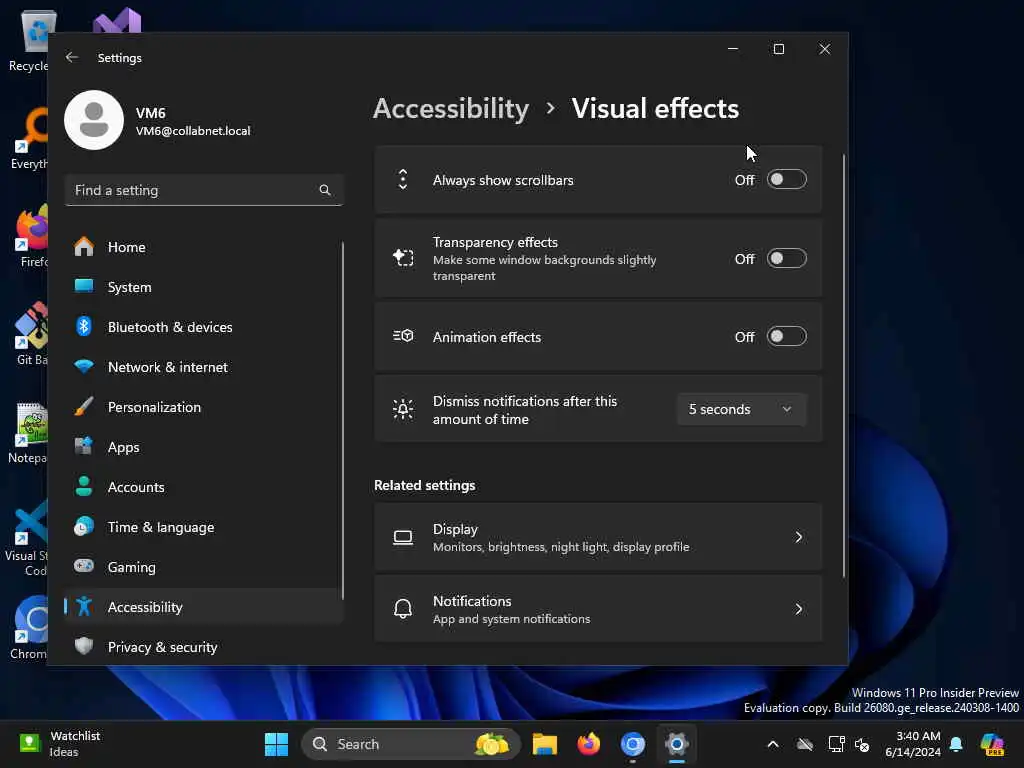Toggle Always show scrollbars switch
The image size is (1024, 768).
(x=786, y=180)
